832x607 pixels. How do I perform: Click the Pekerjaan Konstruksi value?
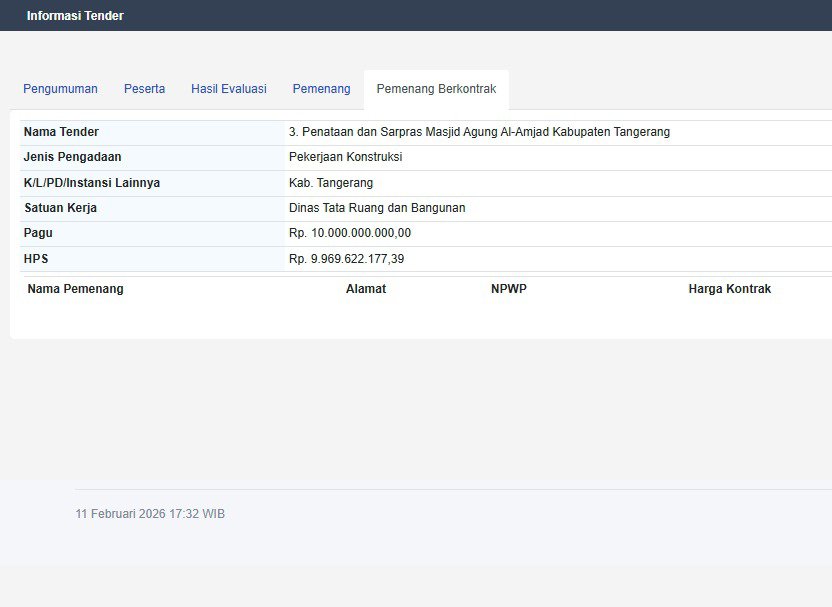345,157
